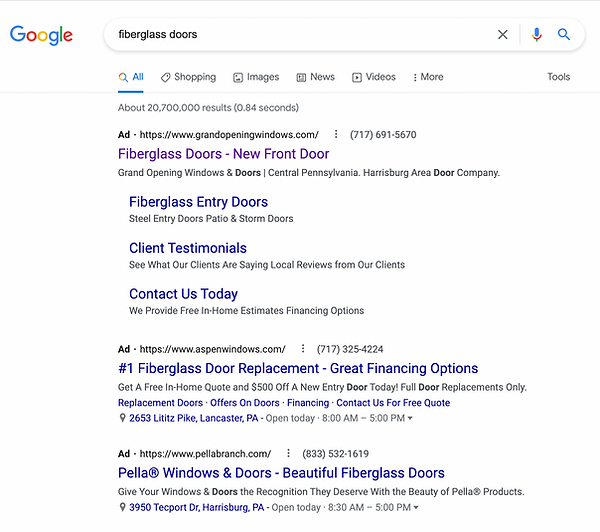The height and width of the screenshot is (532, 600).
Task: Click 'Steel Entry Doors Patio & Storm Doors' text
Action: (x=211, y=219)
